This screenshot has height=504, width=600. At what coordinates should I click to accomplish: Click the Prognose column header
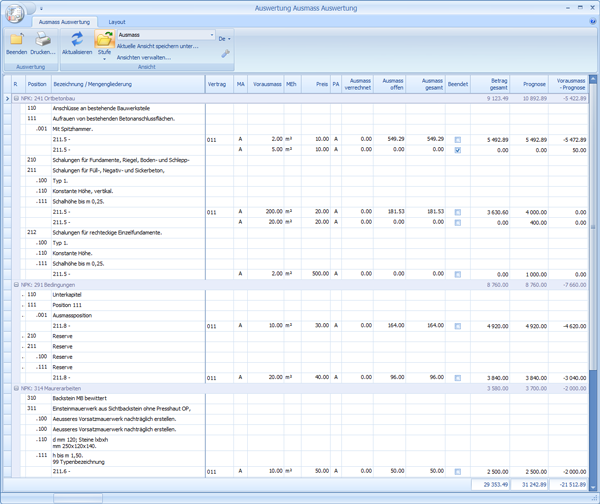pyautogui.click(x=529, y=84)
